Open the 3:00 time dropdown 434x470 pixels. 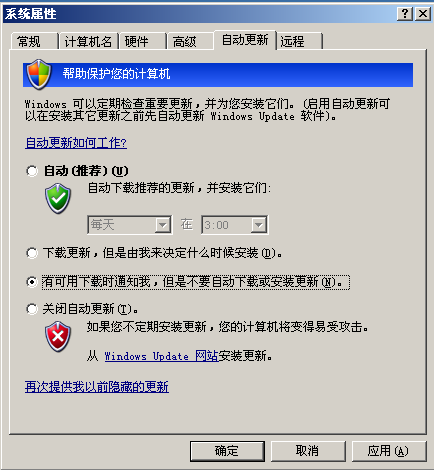[234, 225]
